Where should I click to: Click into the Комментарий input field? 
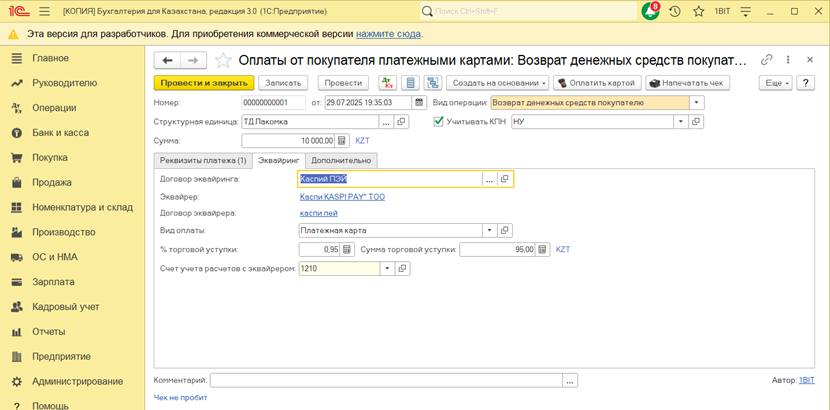386,381
